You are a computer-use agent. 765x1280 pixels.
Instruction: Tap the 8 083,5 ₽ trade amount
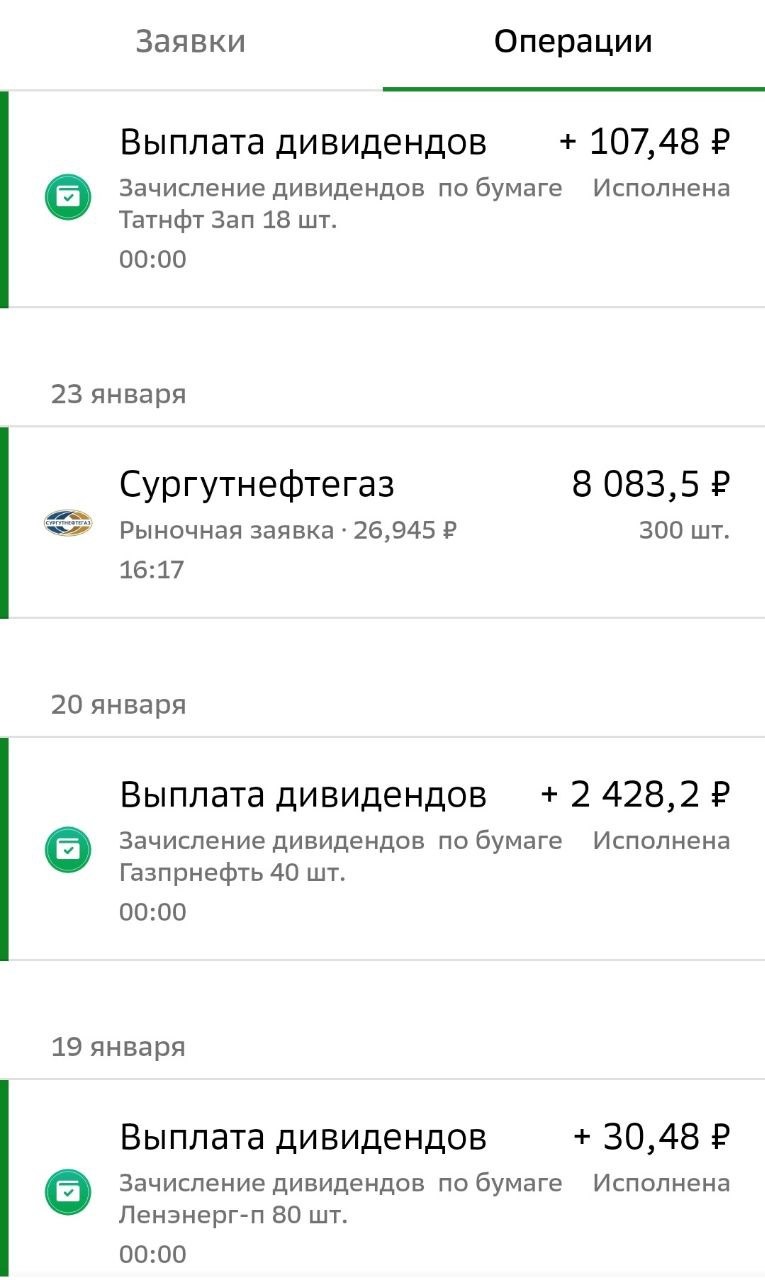651,485
